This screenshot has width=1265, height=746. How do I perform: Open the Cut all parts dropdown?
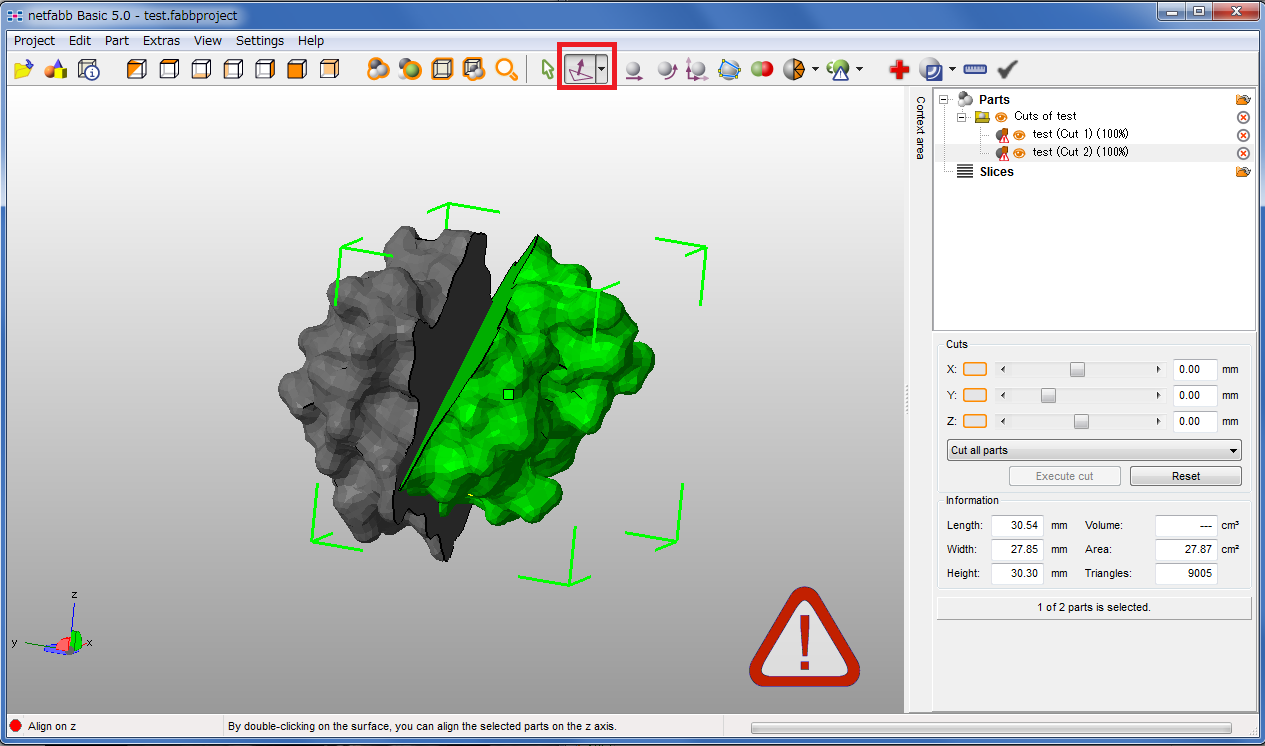1093,450
